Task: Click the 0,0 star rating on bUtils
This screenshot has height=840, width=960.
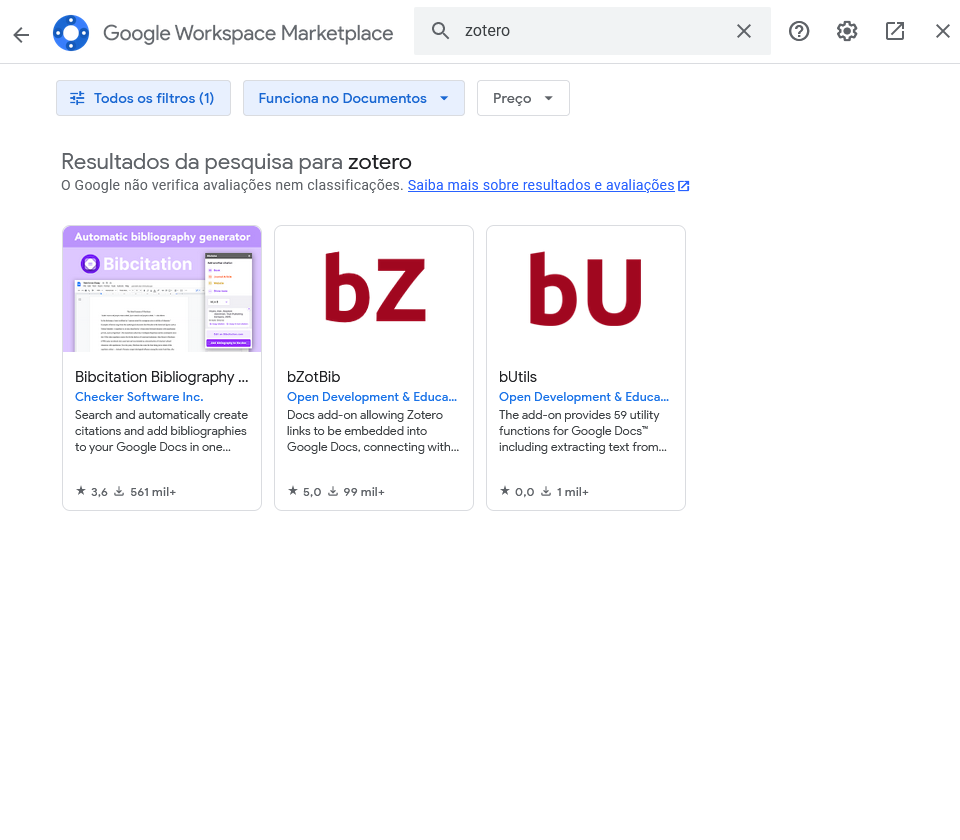Action: [517, 492]
